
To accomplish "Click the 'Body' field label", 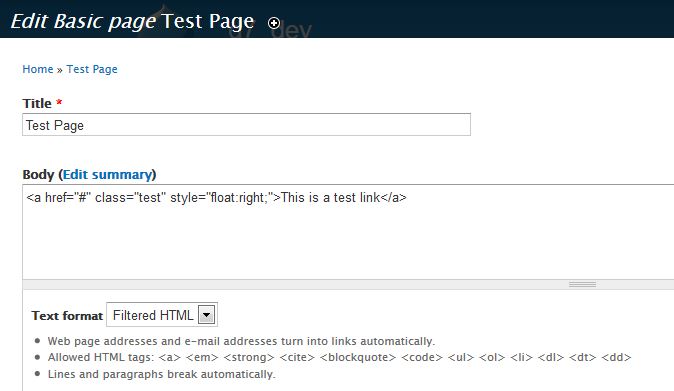I will [38, 174].
